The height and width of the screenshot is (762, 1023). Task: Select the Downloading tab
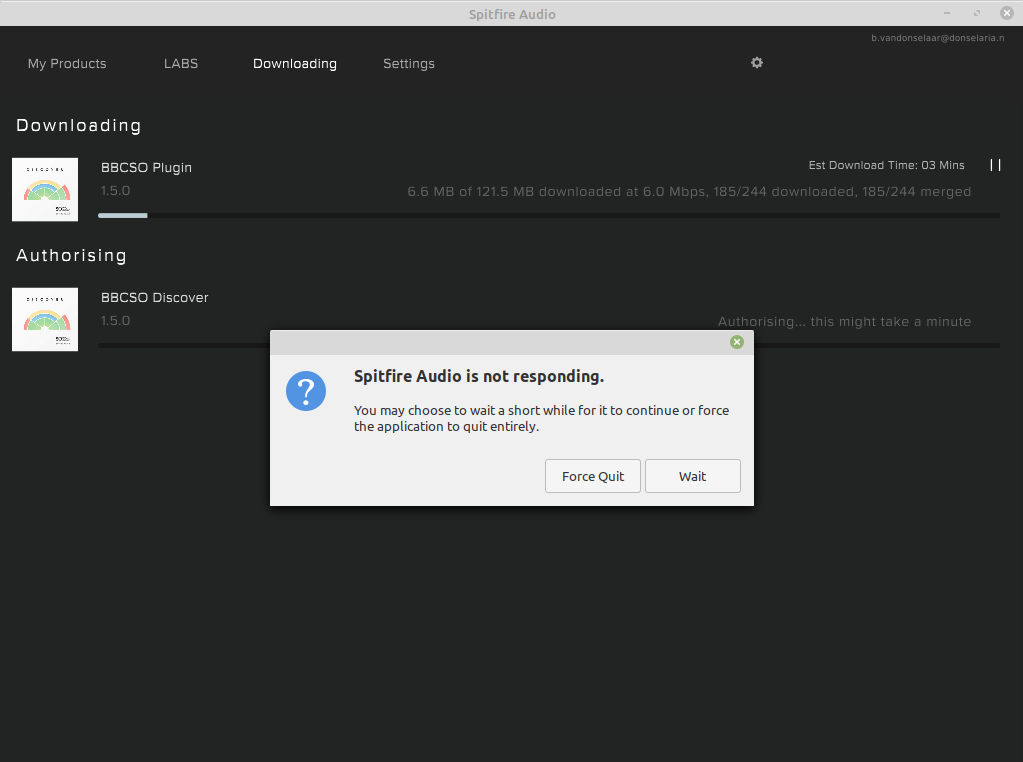click(x=295, y=63)
